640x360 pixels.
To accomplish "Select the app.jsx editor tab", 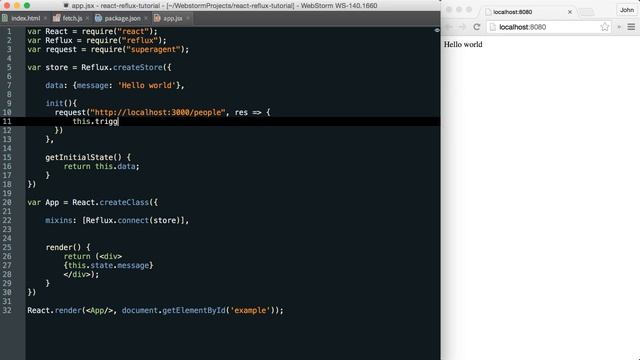I will pos(173,18).
